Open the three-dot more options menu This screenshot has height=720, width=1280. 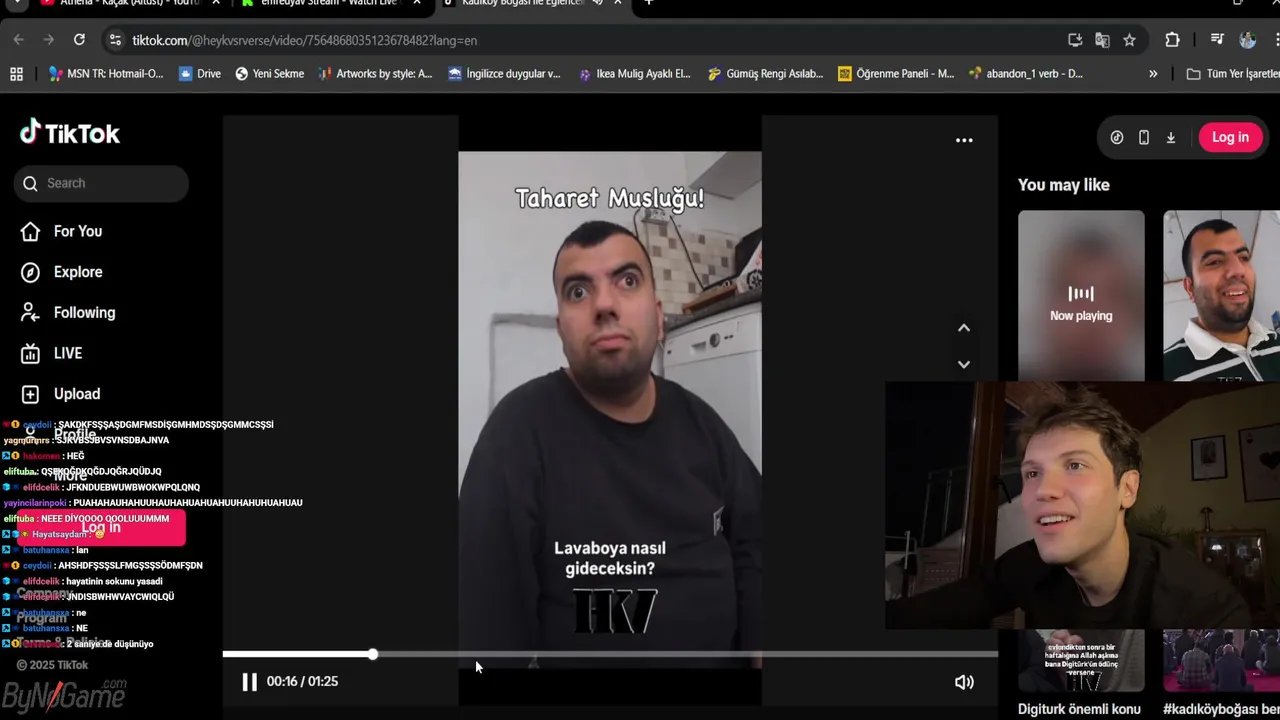point(964,140)
